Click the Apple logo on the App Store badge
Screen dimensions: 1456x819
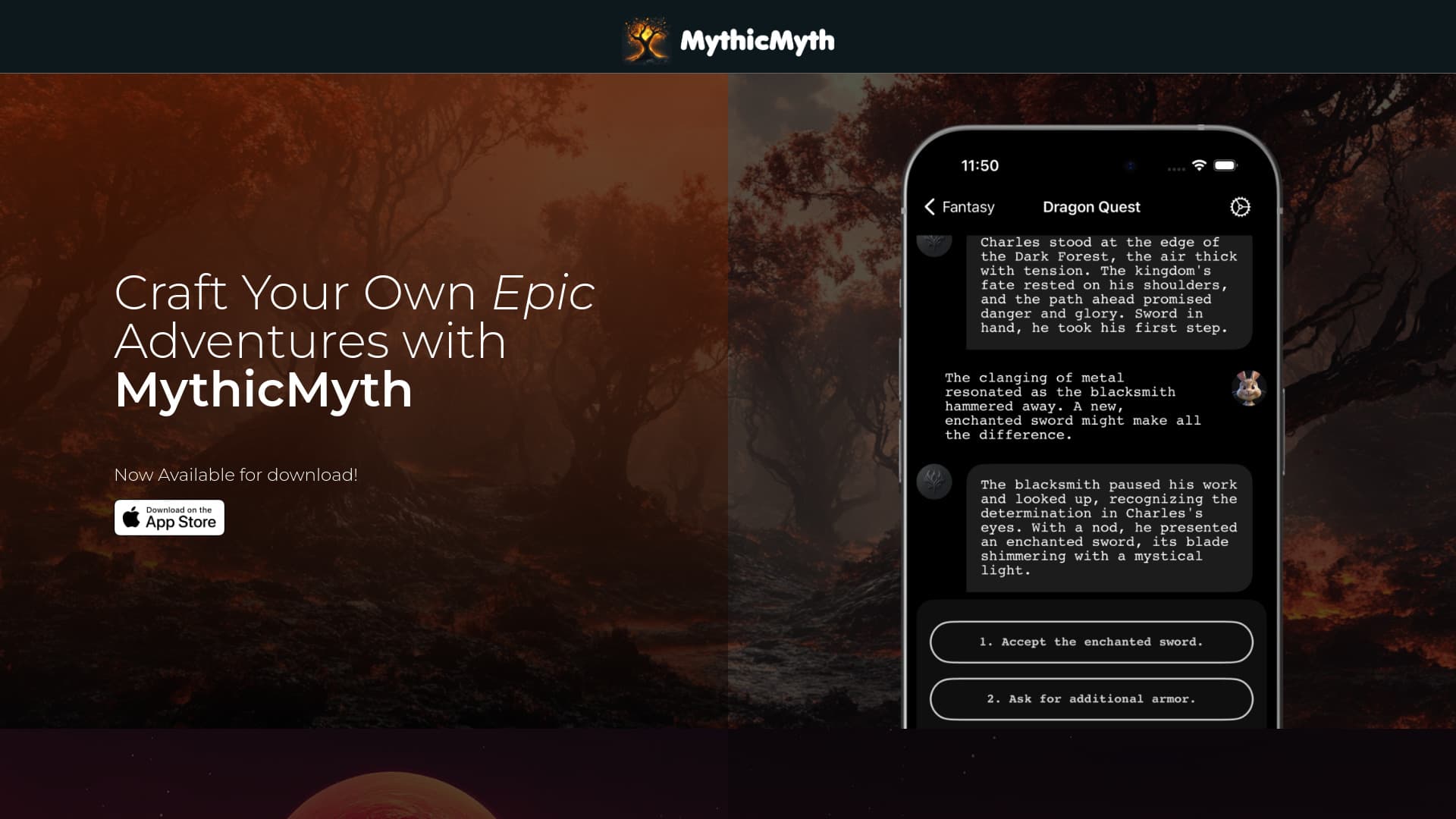tap(131, 516)
